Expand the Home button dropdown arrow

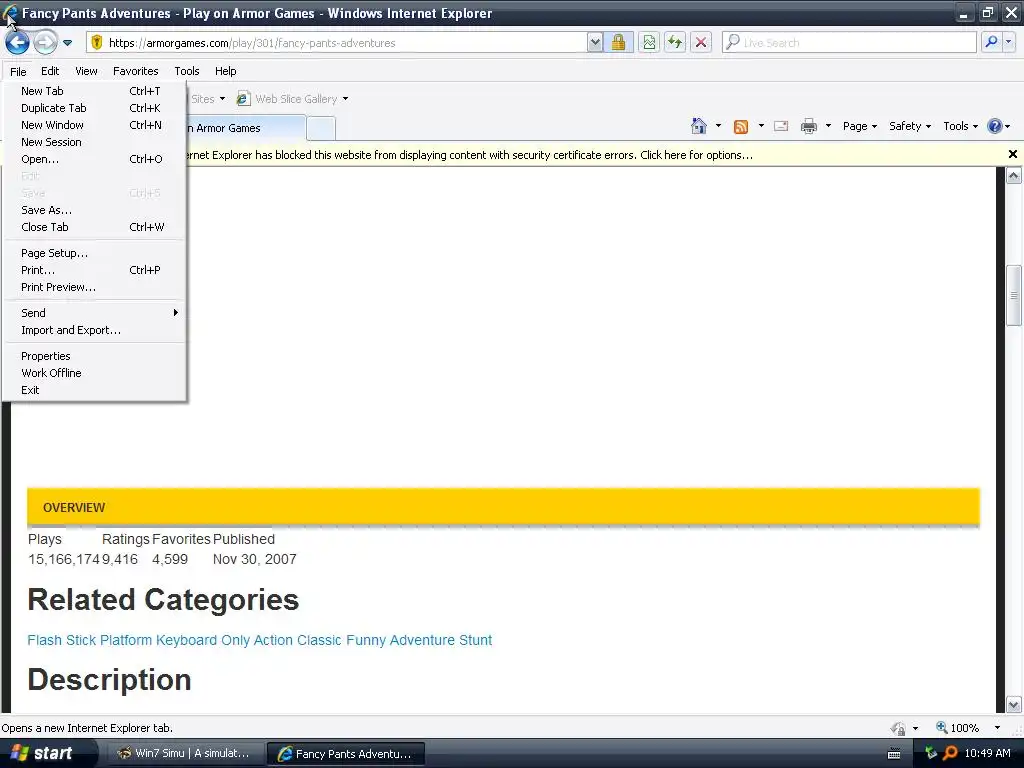coord(718,126)
